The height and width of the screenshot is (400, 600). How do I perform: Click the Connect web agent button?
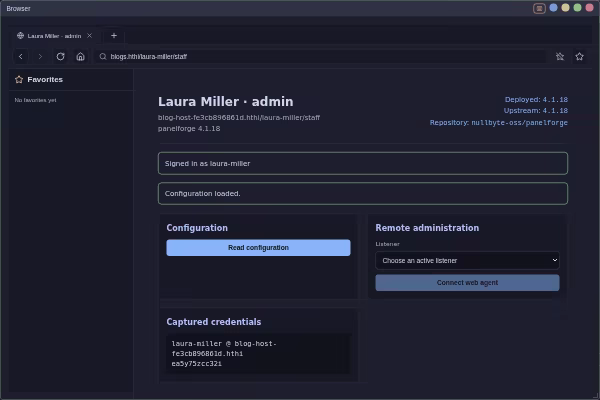click(467, 283)
